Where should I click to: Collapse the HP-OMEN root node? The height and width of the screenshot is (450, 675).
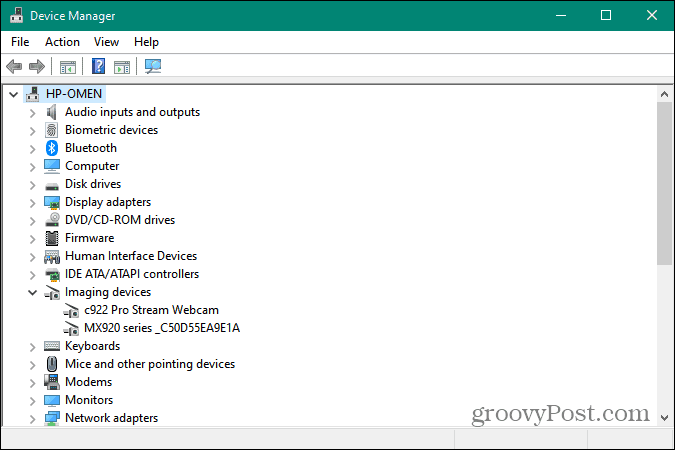click(14, 94)
